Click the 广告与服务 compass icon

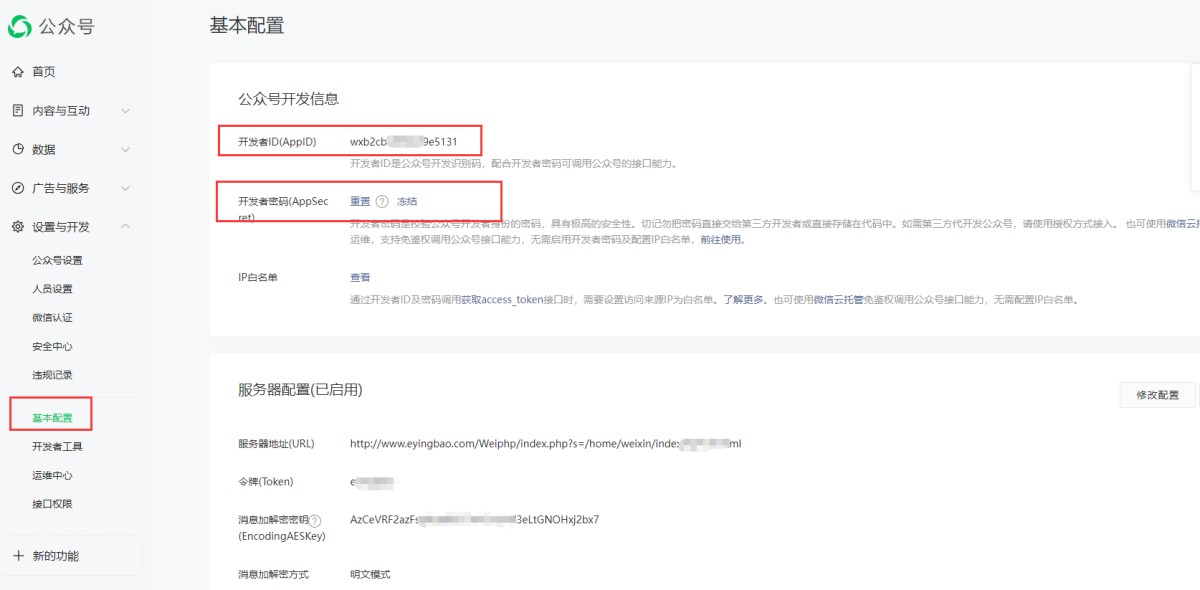pyautogui.click(x=18, y=188)
